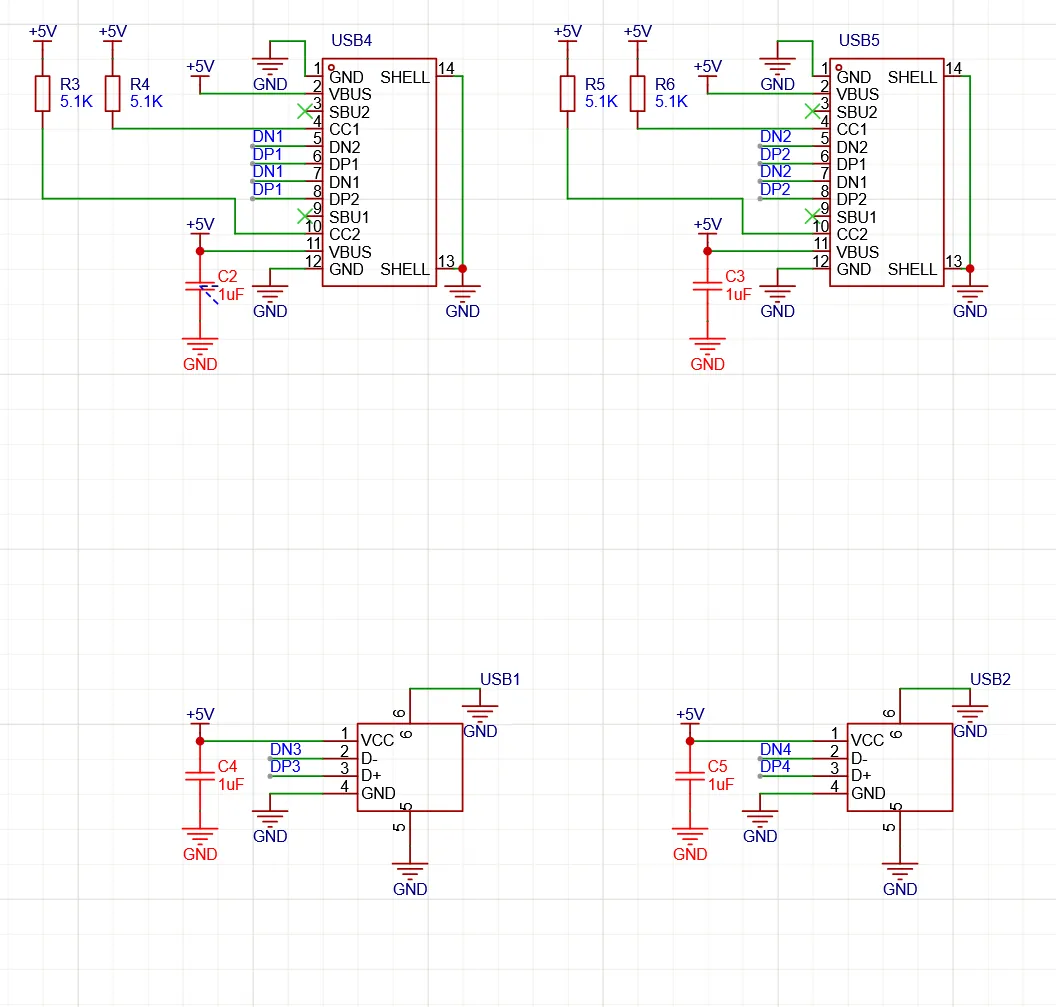Select the C3 designator text
Image resolution: width=1056 pixels, height=1007 pixels.
[735, 276]
